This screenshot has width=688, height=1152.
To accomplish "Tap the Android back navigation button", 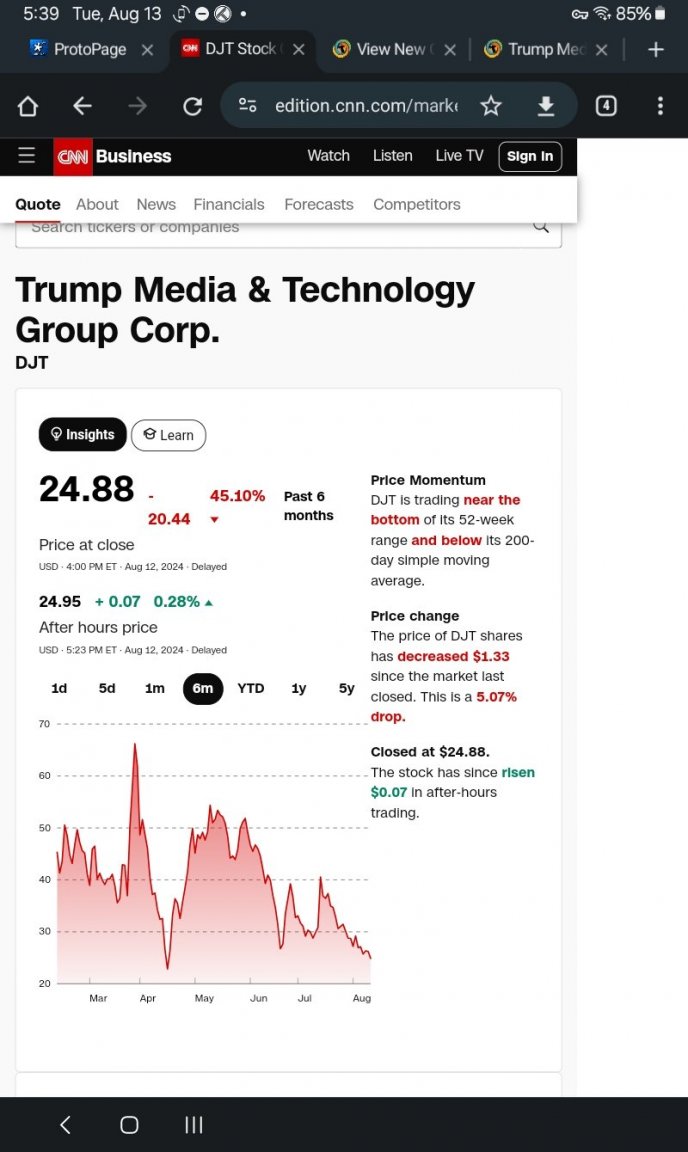I will (x=65, y=1124).
